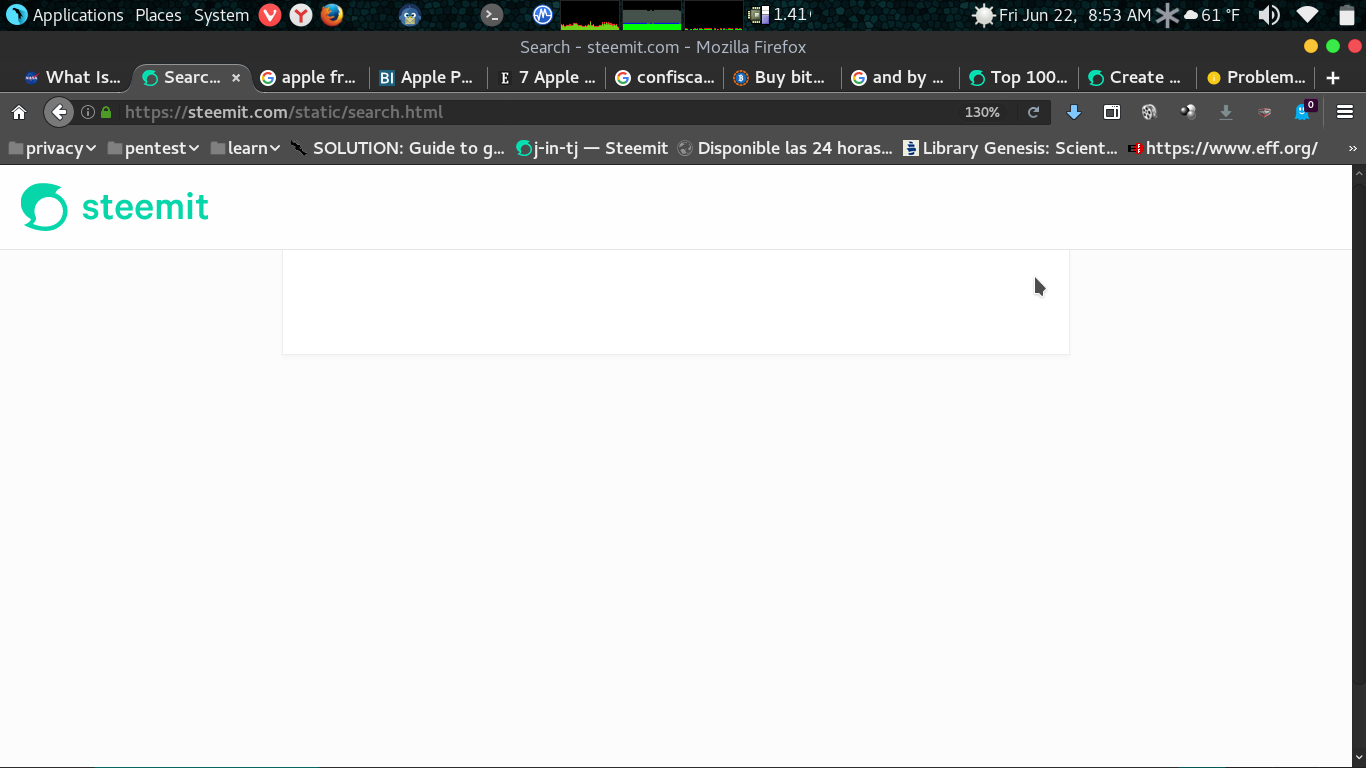Switch to the "and by..." Google tab
Viewport: 1366px width, 768px height.
coord(900,77)
